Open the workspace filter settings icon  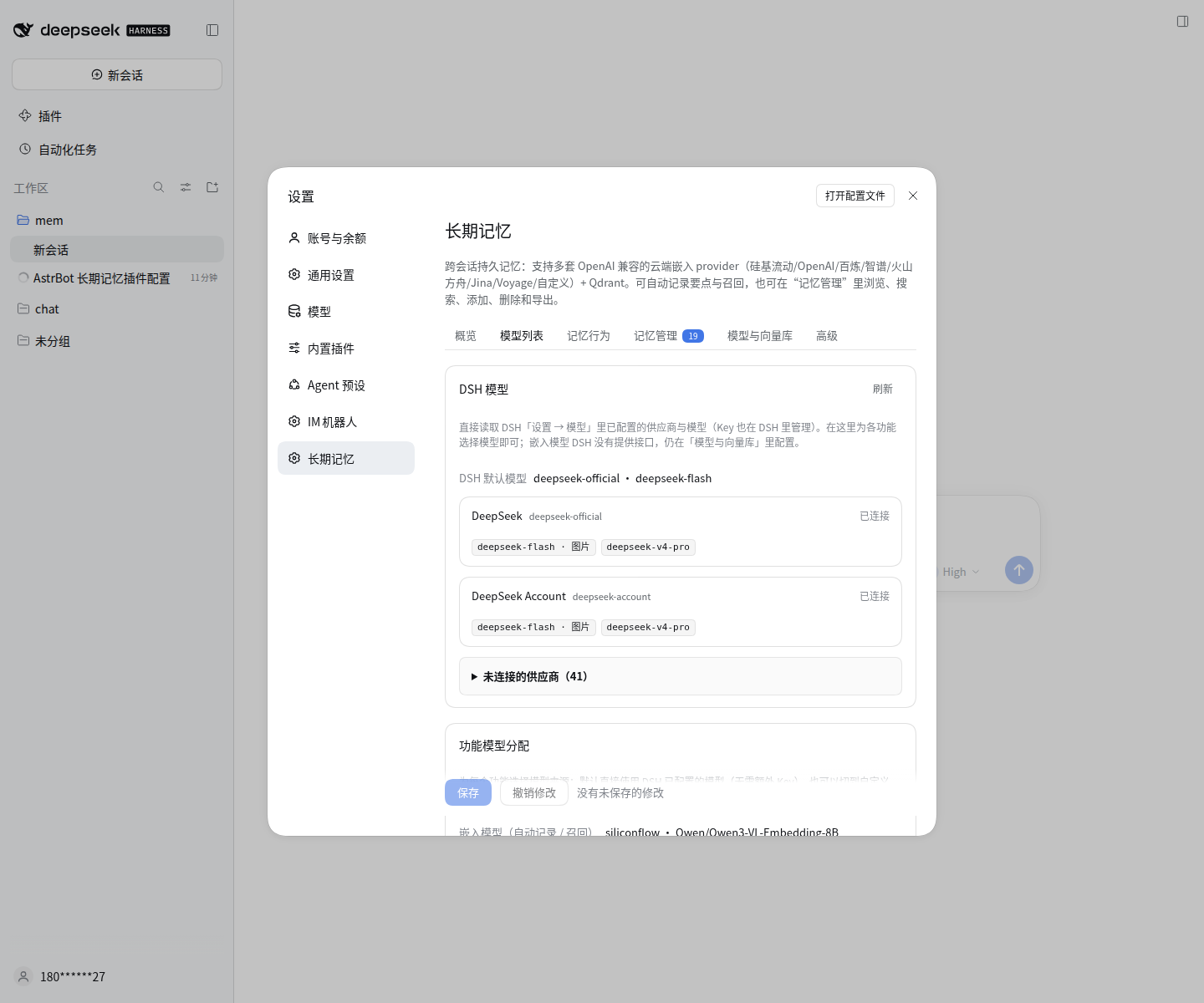(186, 187)
